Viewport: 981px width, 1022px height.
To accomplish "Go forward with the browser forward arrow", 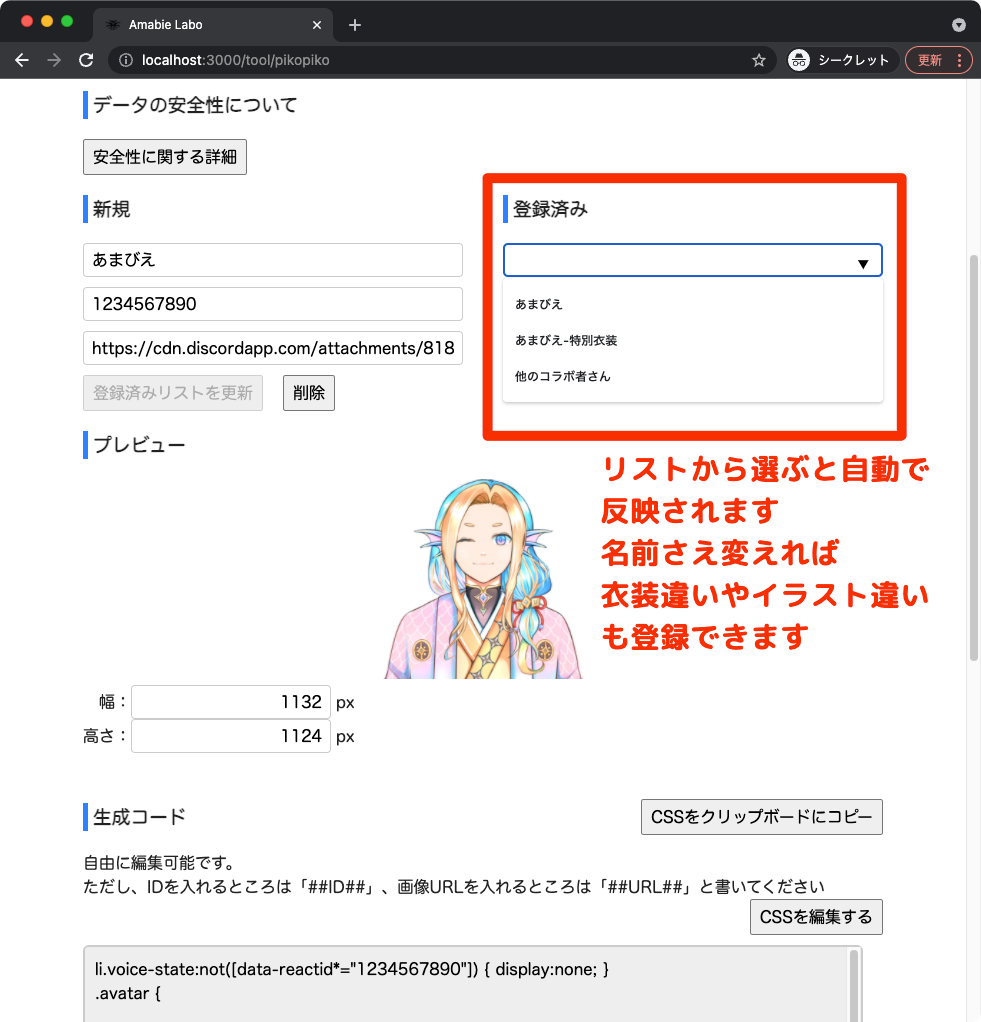I will point(54,60).
